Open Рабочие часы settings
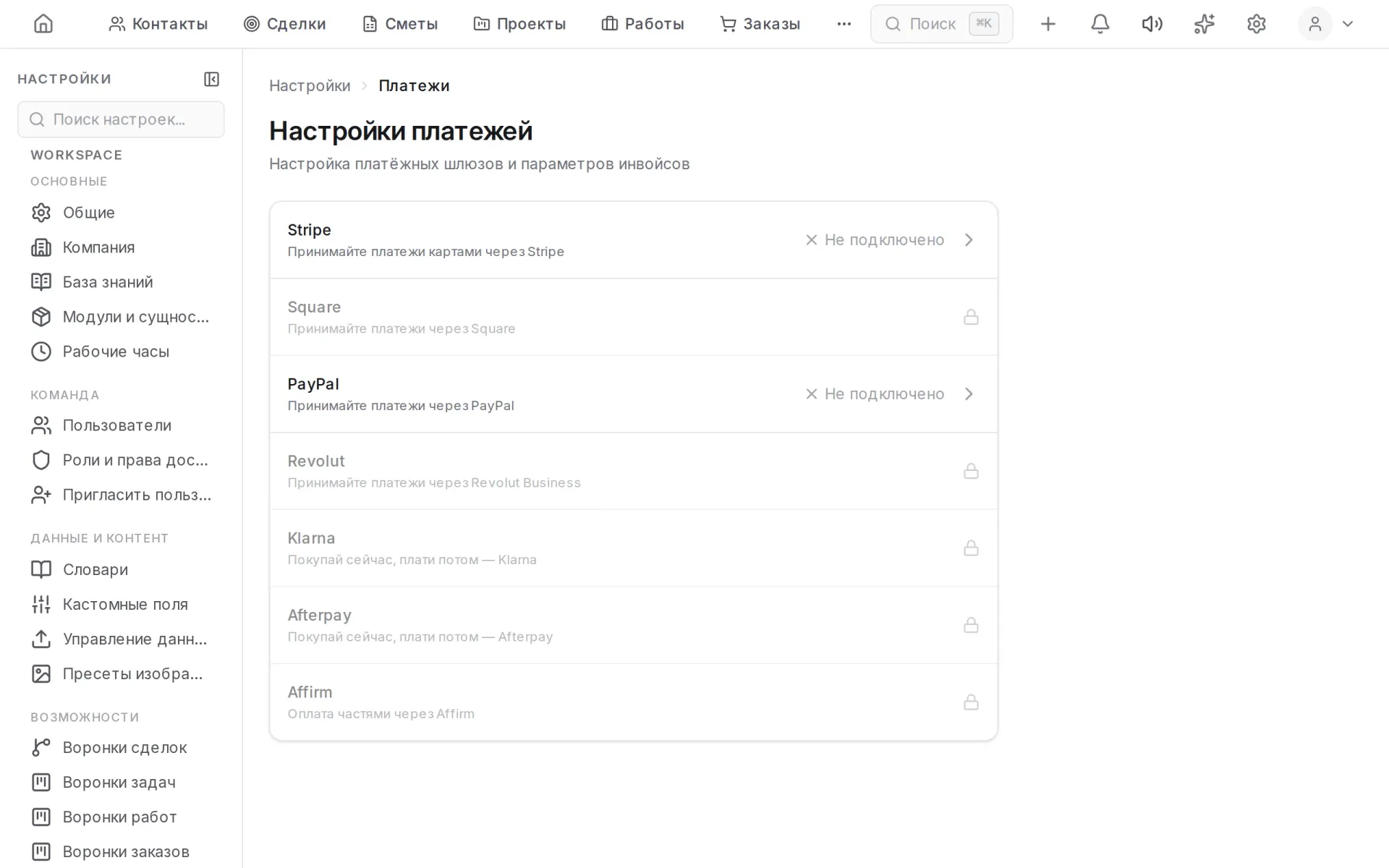Screen dimensions: 1389x868 (121, 352)
